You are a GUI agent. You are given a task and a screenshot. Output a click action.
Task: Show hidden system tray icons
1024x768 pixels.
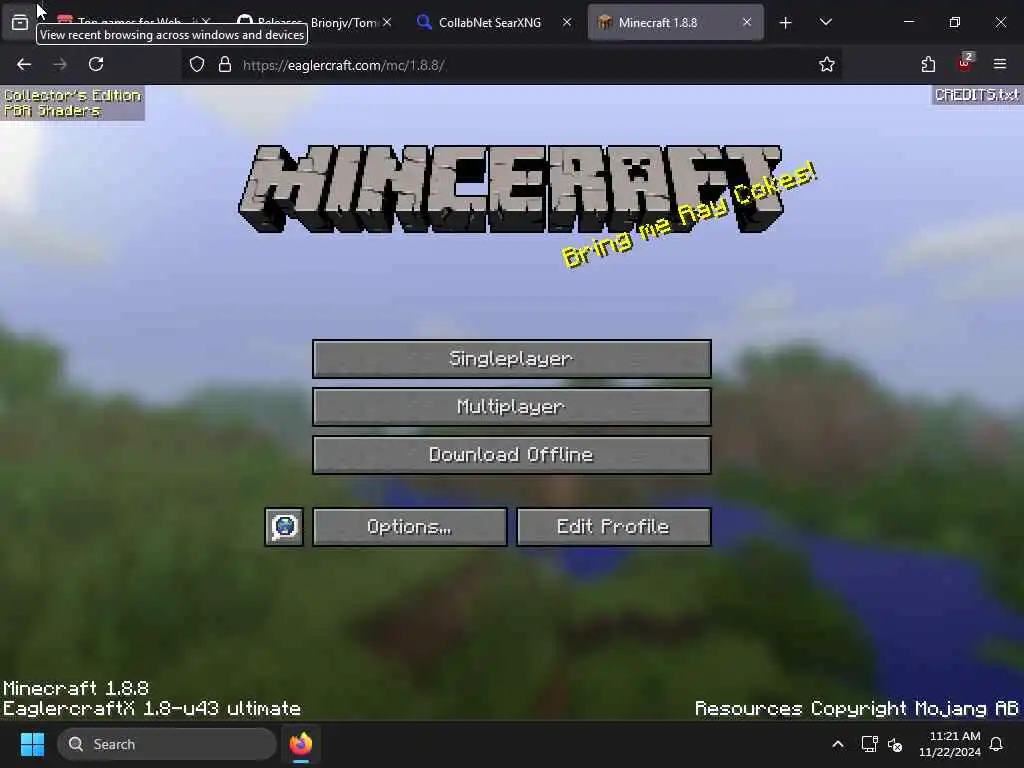click(838, 744)
